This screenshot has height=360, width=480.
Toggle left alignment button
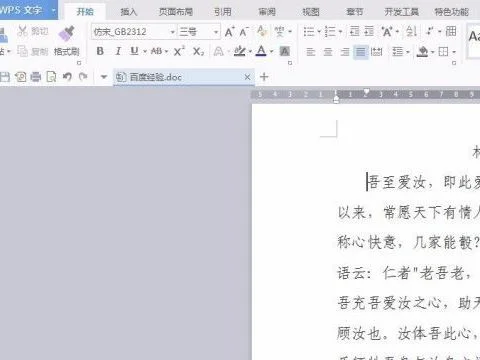(x=311, y=52)
